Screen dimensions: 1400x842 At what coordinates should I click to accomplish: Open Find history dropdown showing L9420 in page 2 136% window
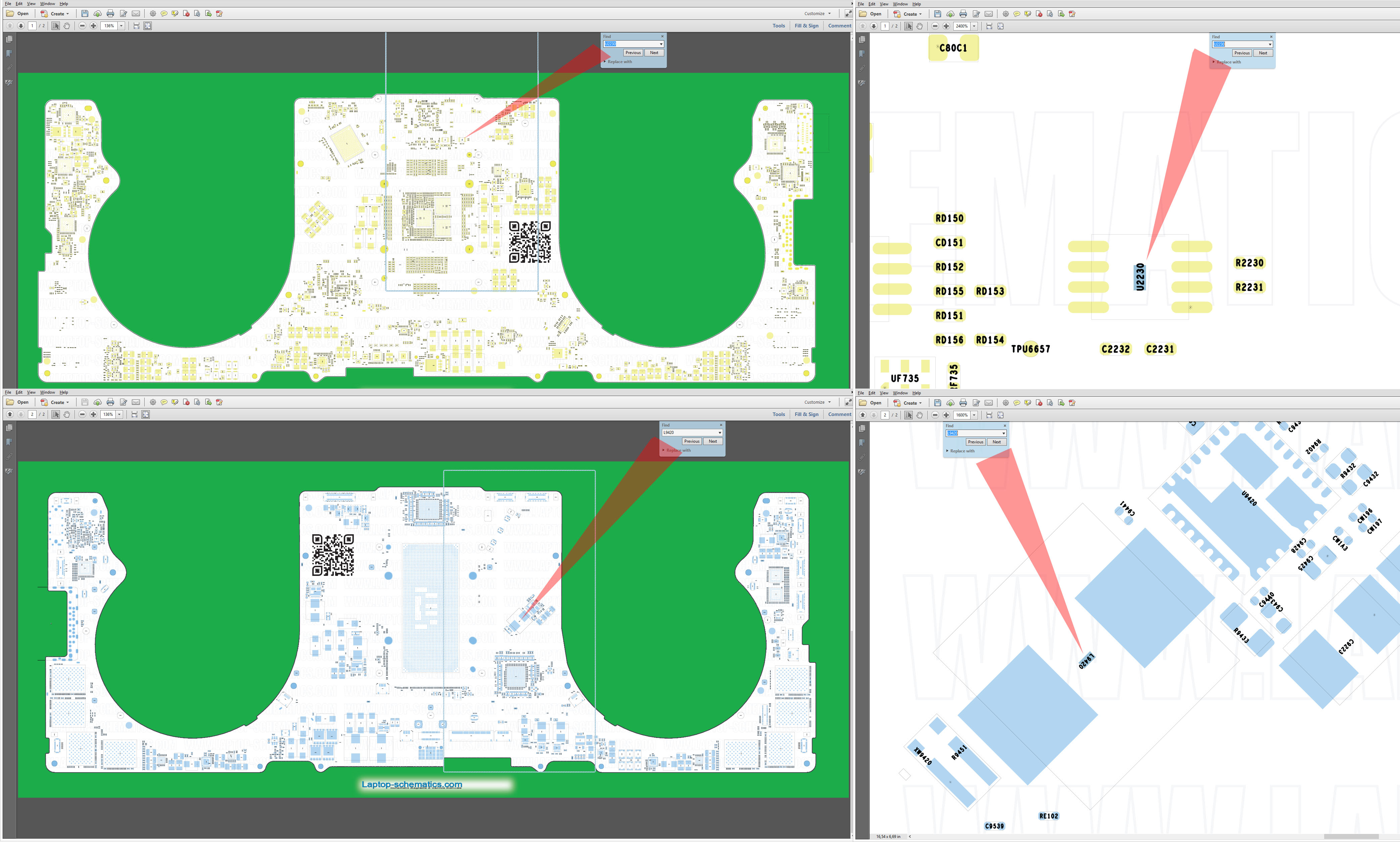[x=720, y=432]
